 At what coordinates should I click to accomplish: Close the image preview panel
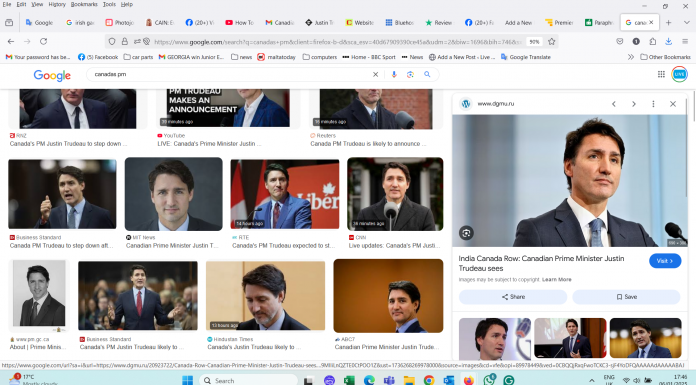click(x=672, y=103)
